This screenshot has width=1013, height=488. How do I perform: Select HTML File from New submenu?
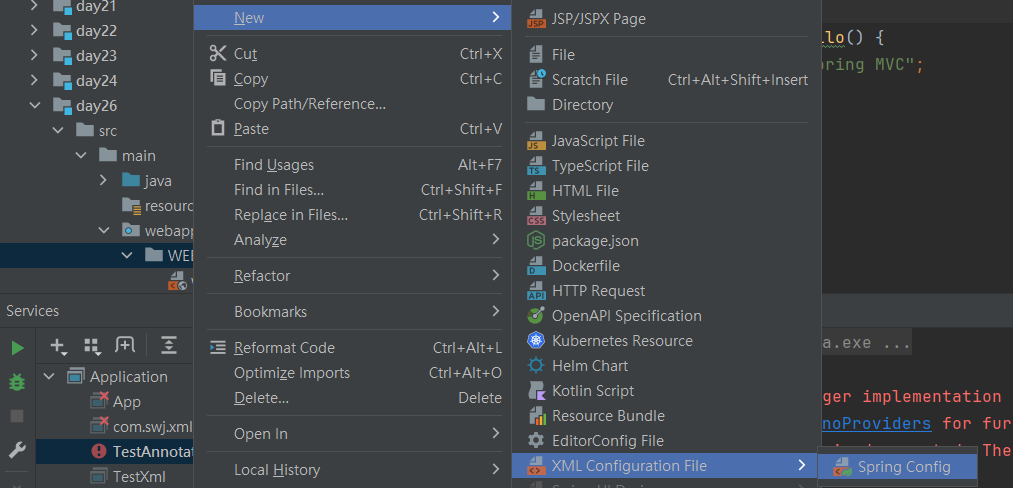[585, 191]
